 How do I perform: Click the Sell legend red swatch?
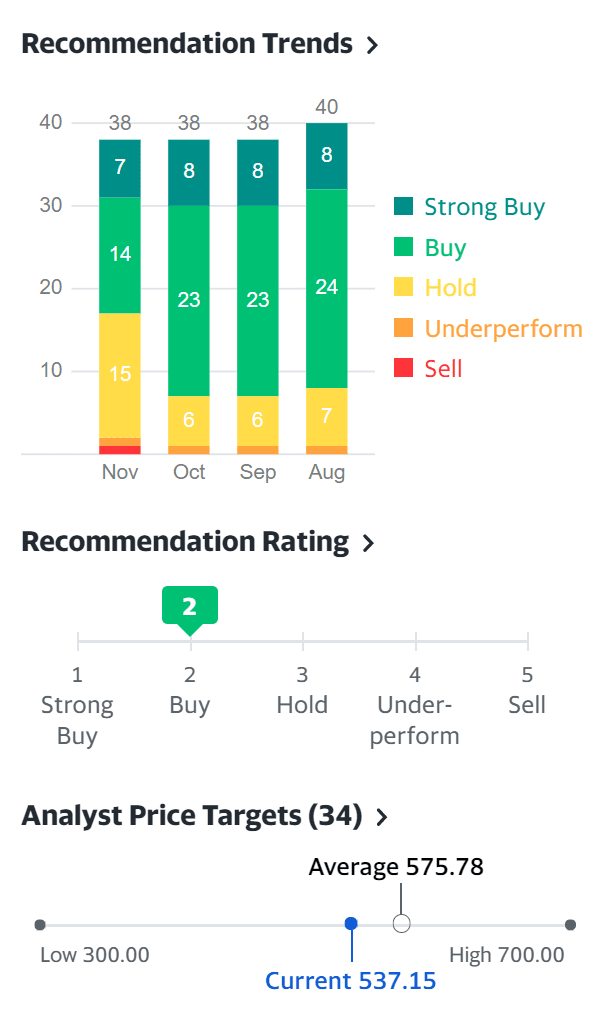coord(403,368)
